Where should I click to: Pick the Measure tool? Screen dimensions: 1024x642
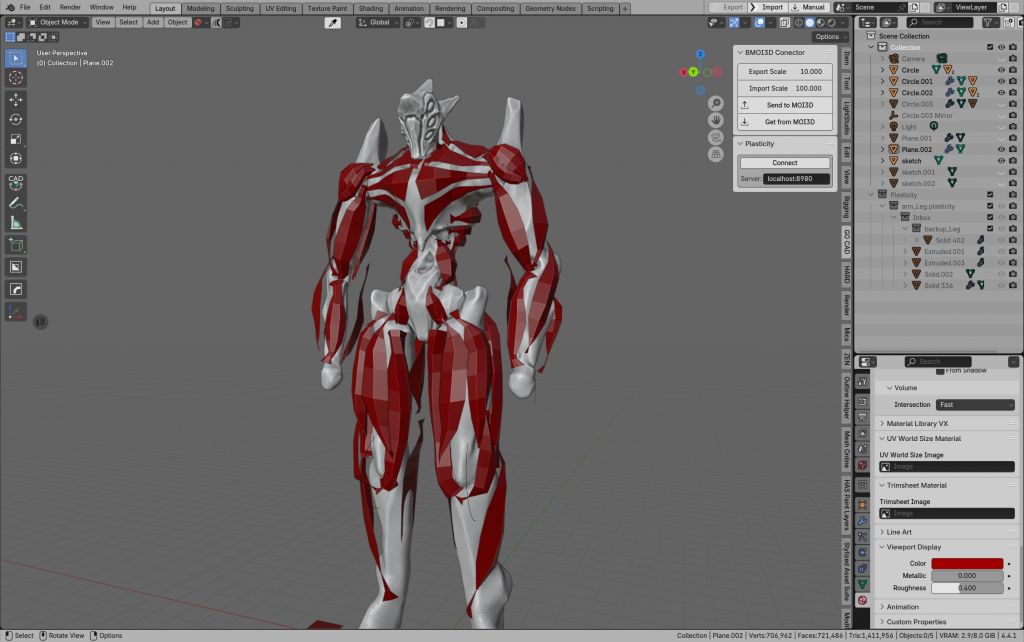coord(16,222)
